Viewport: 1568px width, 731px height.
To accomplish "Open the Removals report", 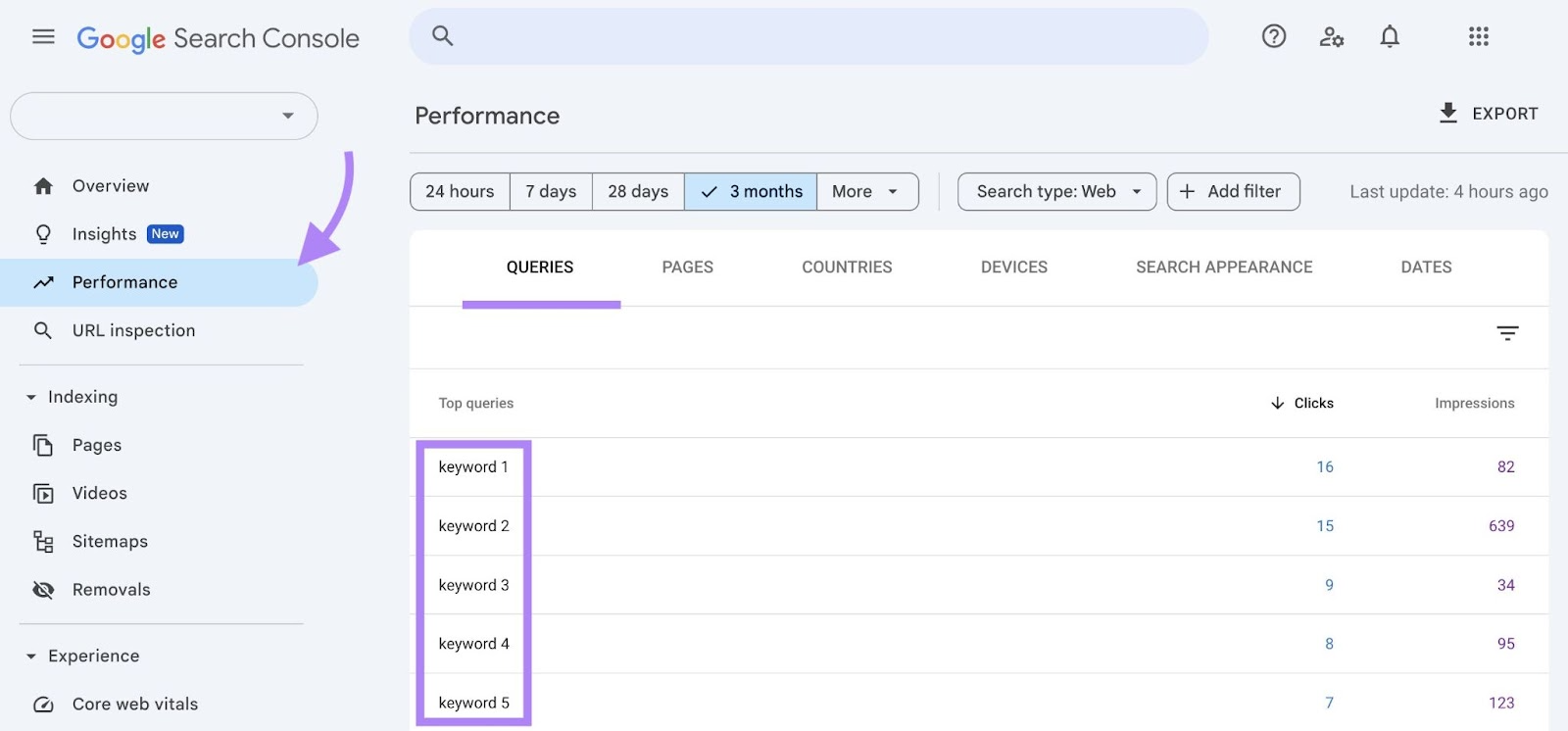I will [111, 590].
